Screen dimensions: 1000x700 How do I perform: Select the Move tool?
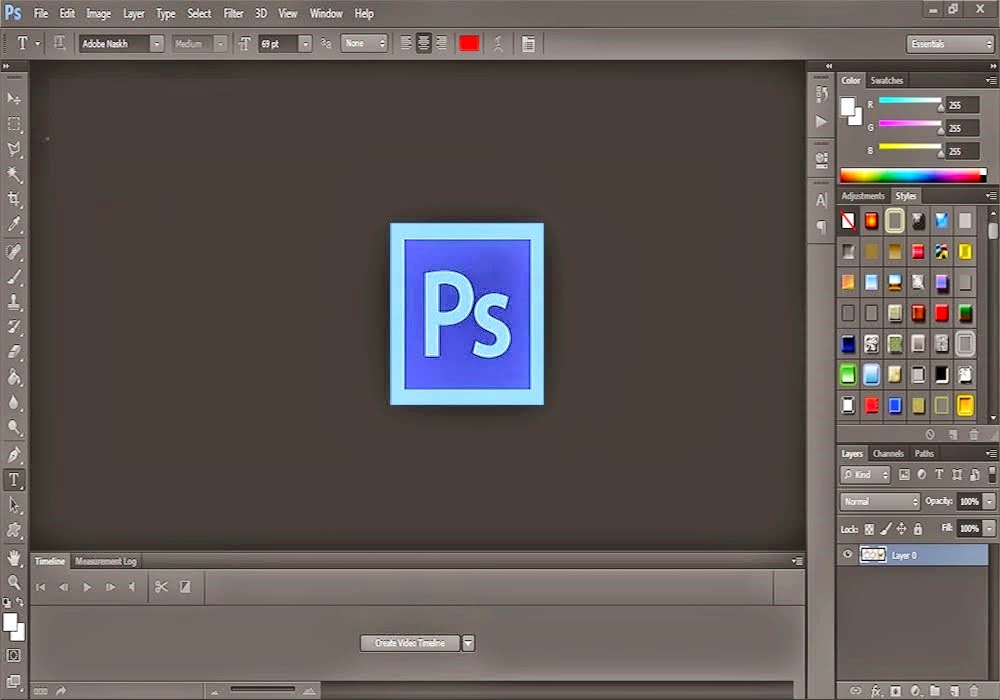click(14, 101)
